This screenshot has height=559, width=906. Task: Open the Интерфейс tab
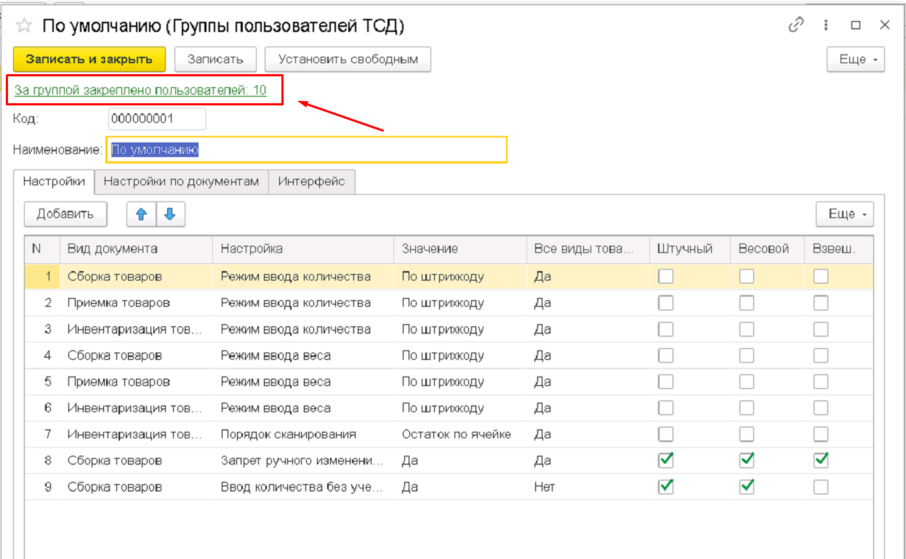point(312,181)
